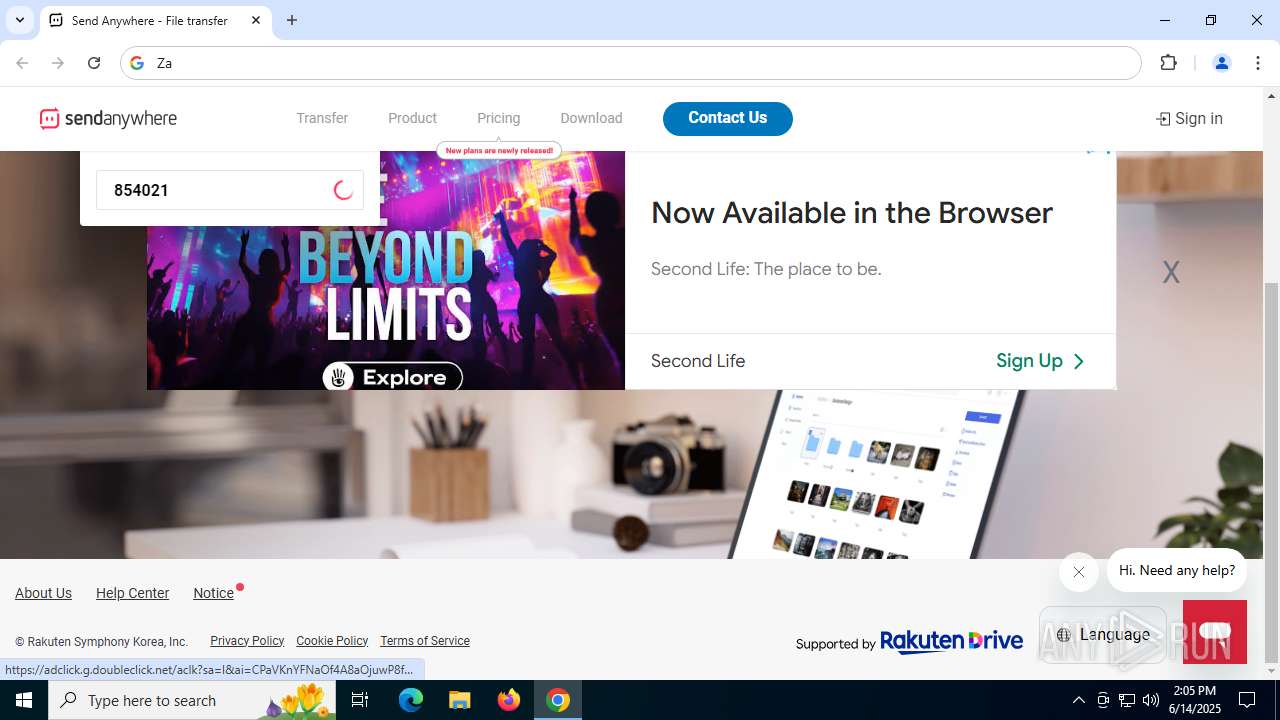Launch Microsoft Edge from taskbar
1280x720 pixels.
click(411, 700)
